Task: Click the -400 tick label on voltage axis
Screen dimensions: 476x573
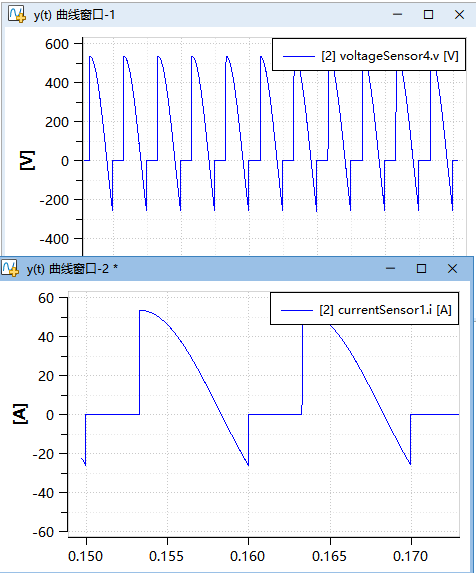Action: [54, 239]
